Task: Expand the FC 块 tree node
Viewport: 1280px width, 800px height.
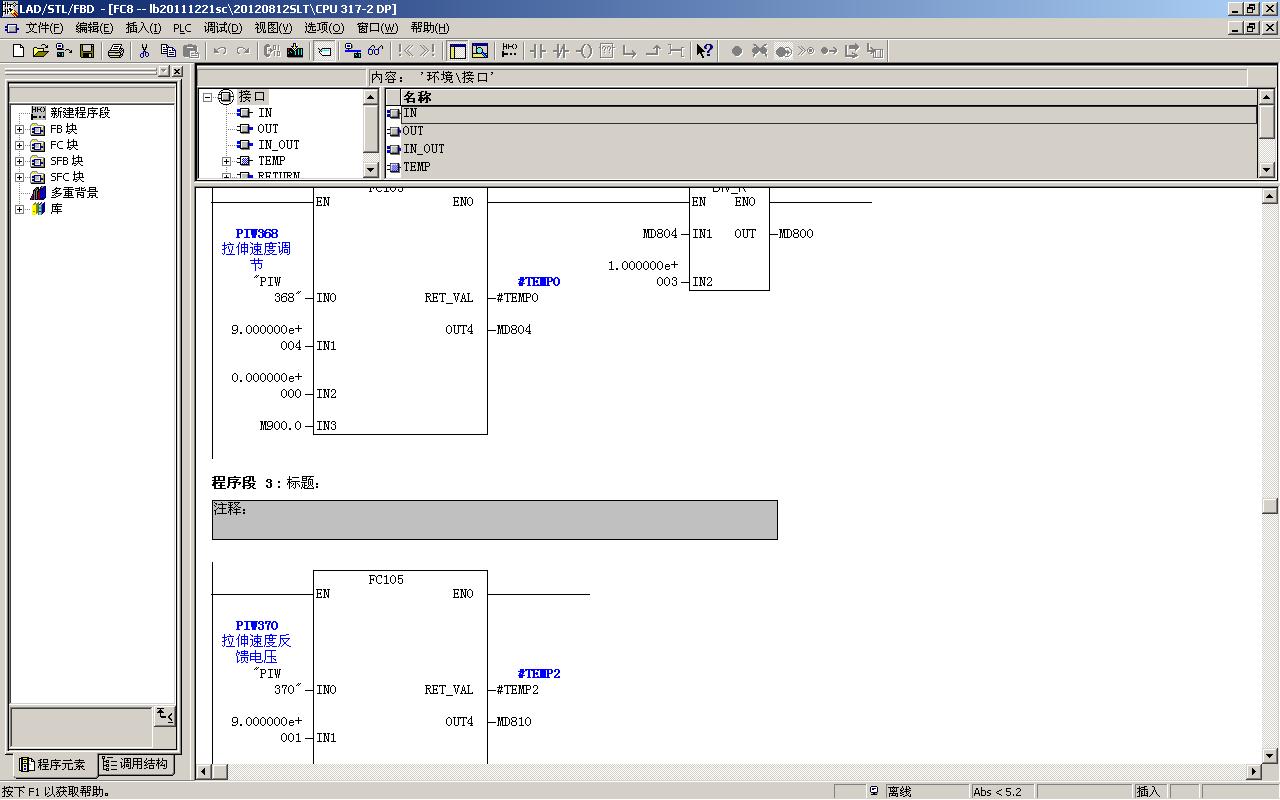Action: pos(19,145)
